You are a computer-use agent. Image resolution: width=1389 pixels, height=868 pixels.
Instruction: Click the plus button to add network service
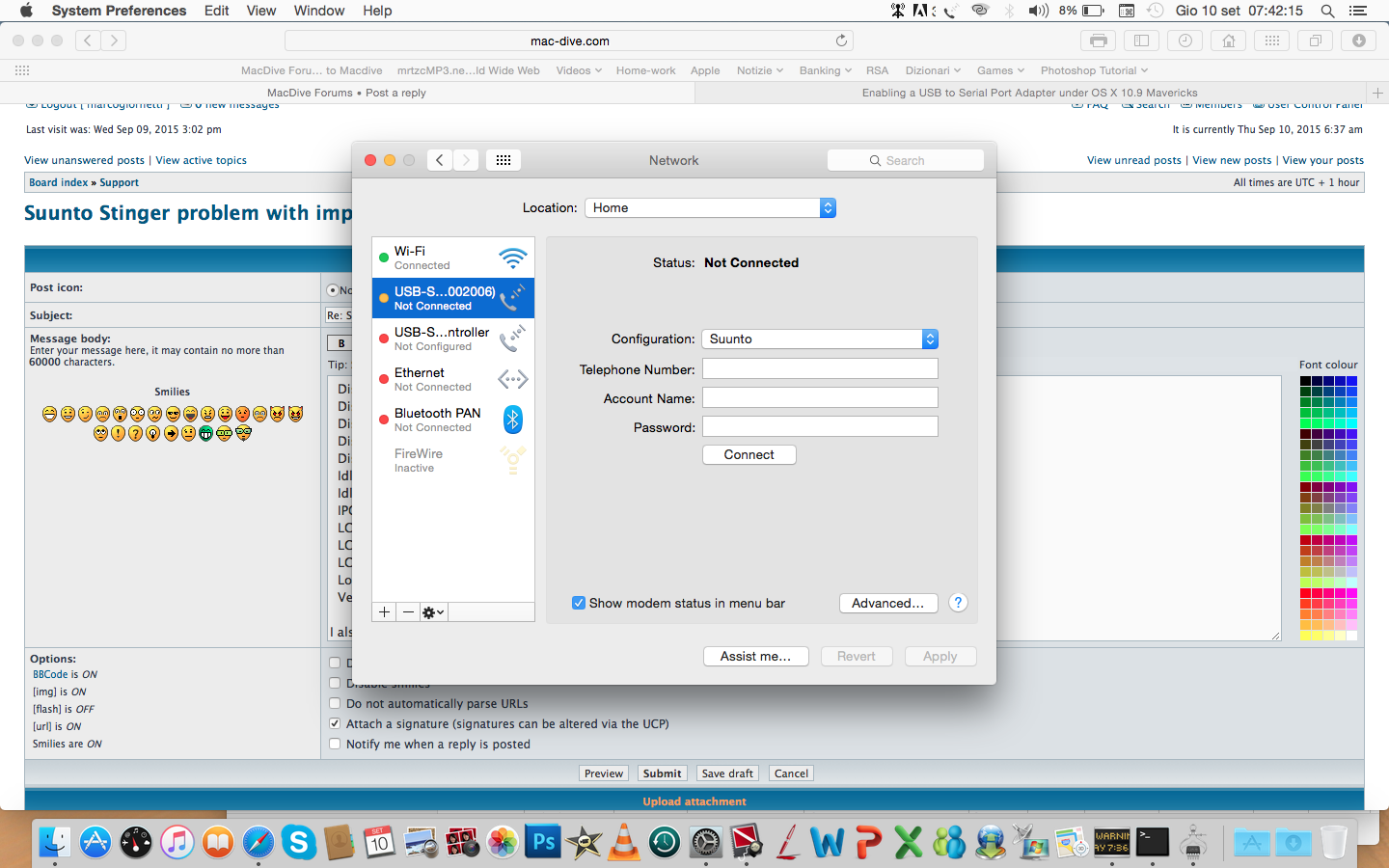384,612
